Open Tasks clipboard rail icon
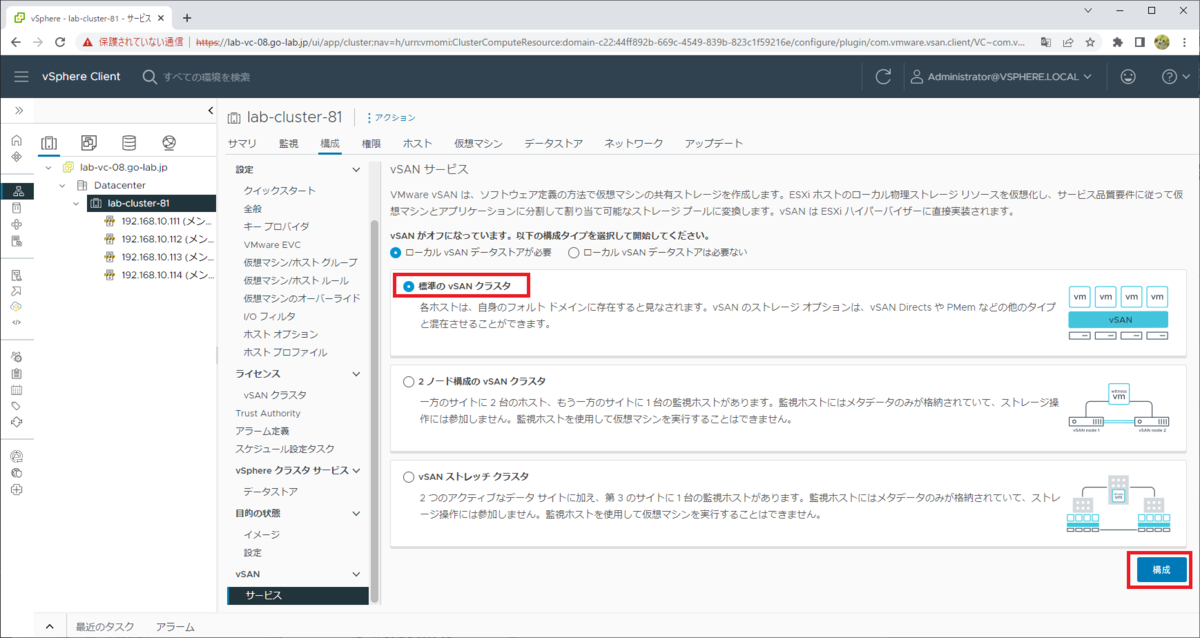 tap(16, 373)
